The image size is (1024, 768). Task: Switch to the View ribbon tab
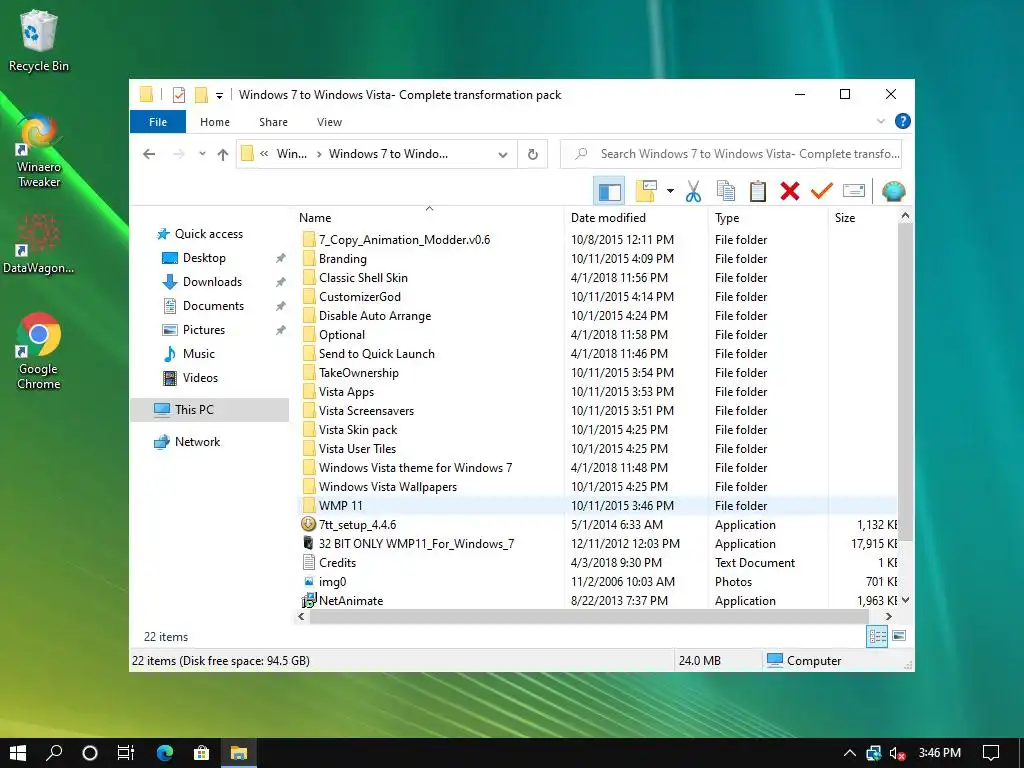329,122
